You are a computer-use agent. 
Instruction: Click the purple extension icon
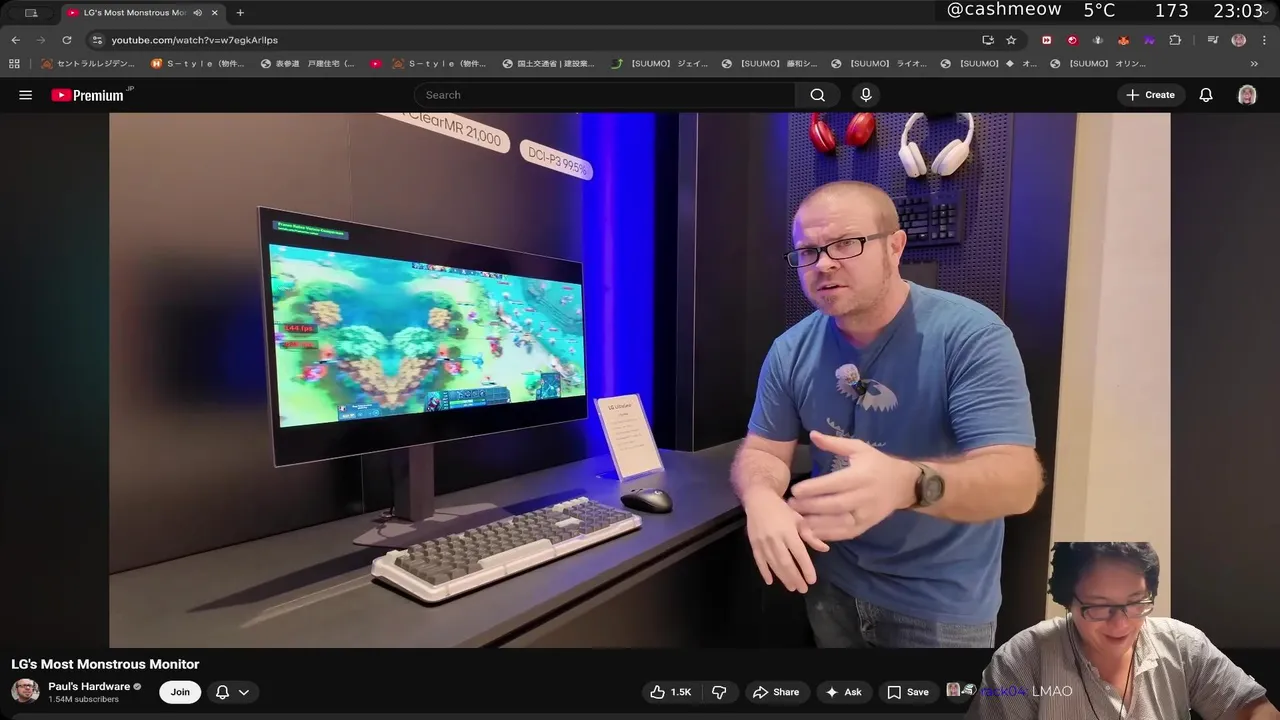[x=1149, y=40]
